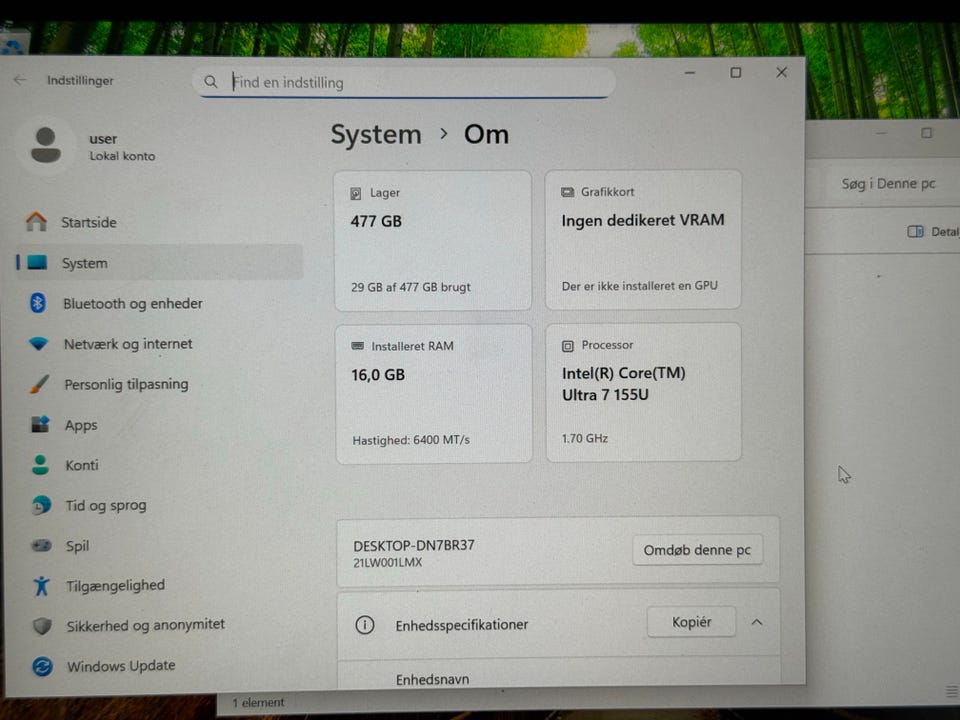Image resolution: width=960 pixels, height=720 pixels.
Task: Open Startside home icon
Action: click(36, 222)
